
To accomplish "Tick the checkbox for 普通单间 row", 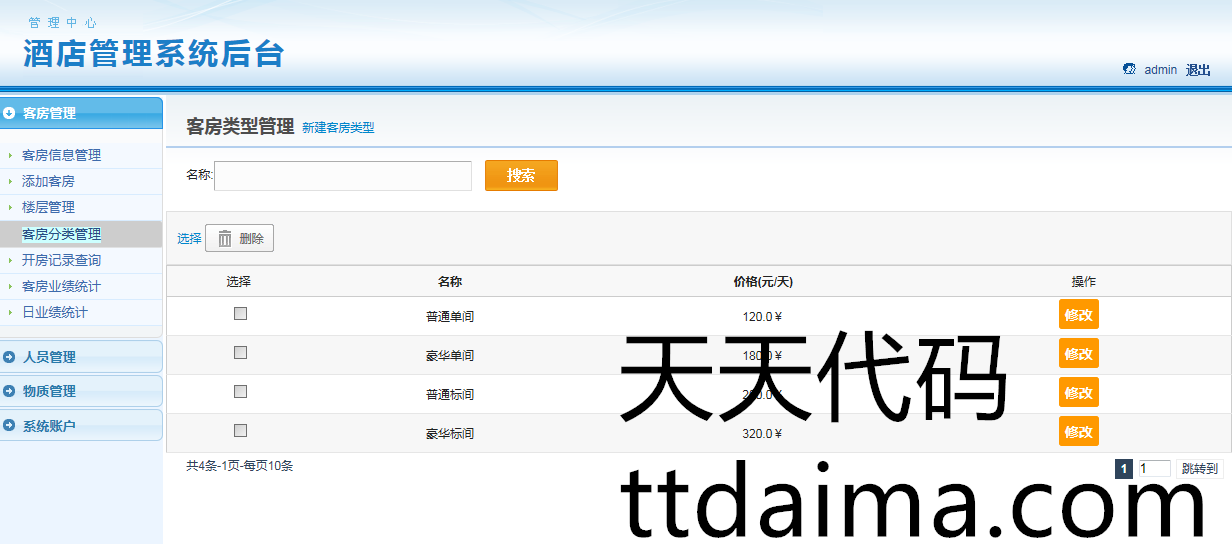I will 240,314.
